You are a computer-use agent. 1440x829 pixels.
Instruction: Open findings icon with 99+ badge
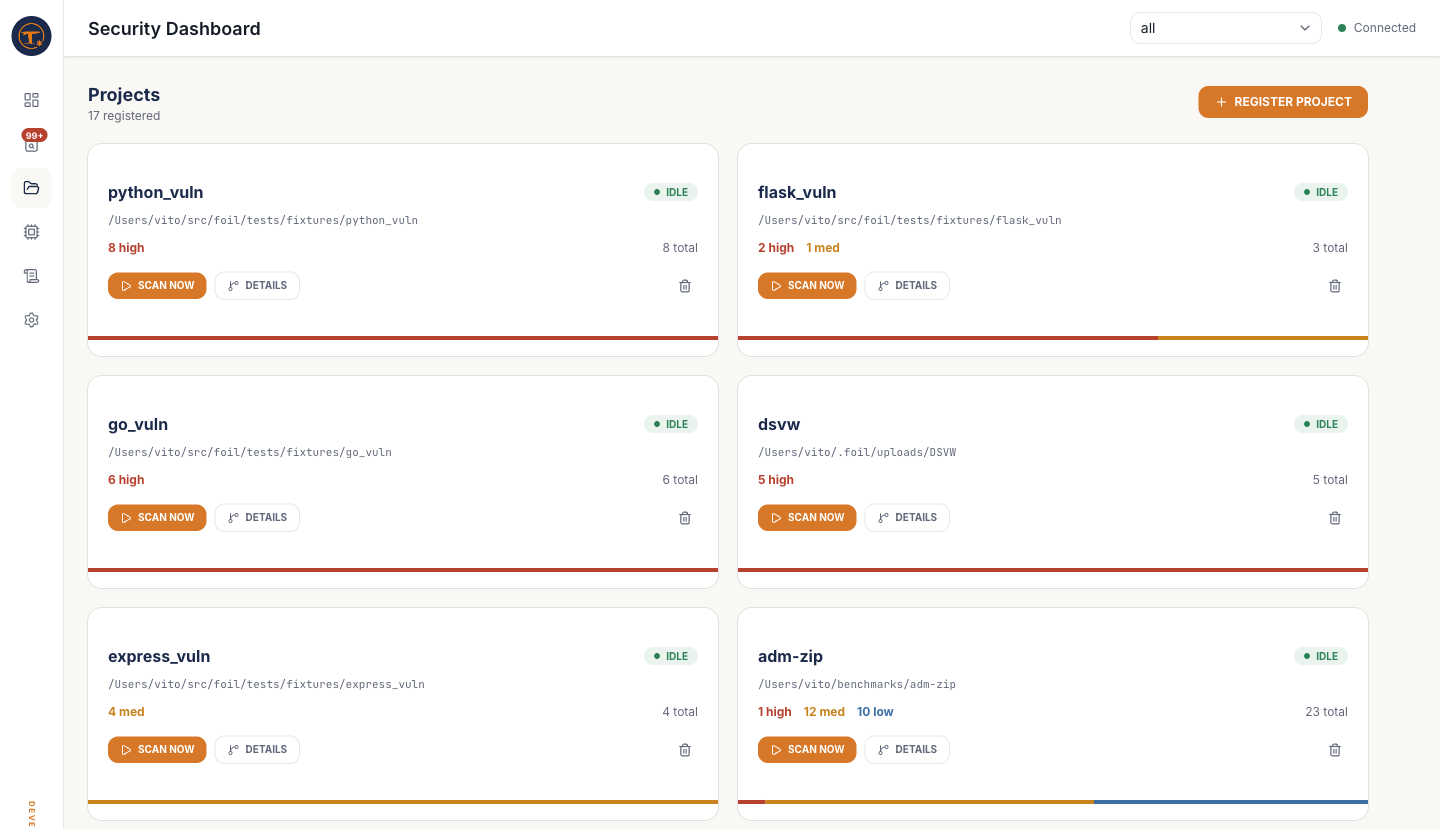tap(31, 144)
